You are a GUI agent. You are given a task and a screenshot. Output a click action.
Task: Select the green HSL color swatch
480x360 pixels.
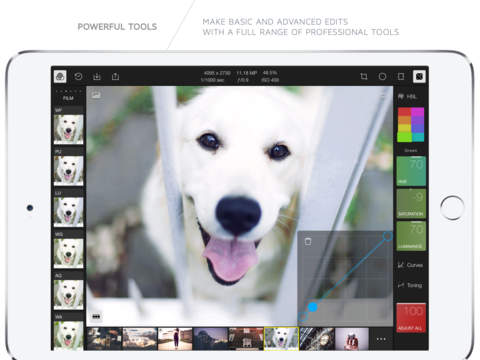(x=404, y=137)
